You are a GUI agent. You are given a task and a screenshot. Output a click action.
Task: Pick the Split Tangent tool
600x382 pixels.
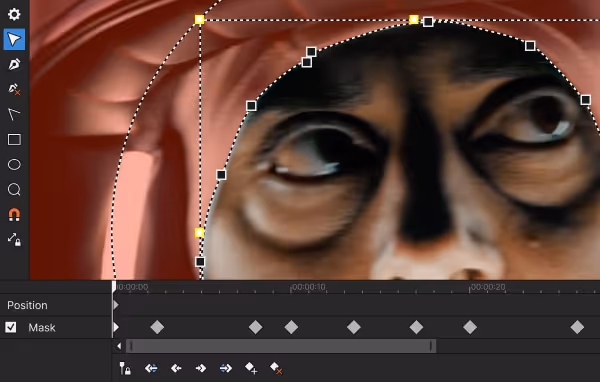(14, 114)
